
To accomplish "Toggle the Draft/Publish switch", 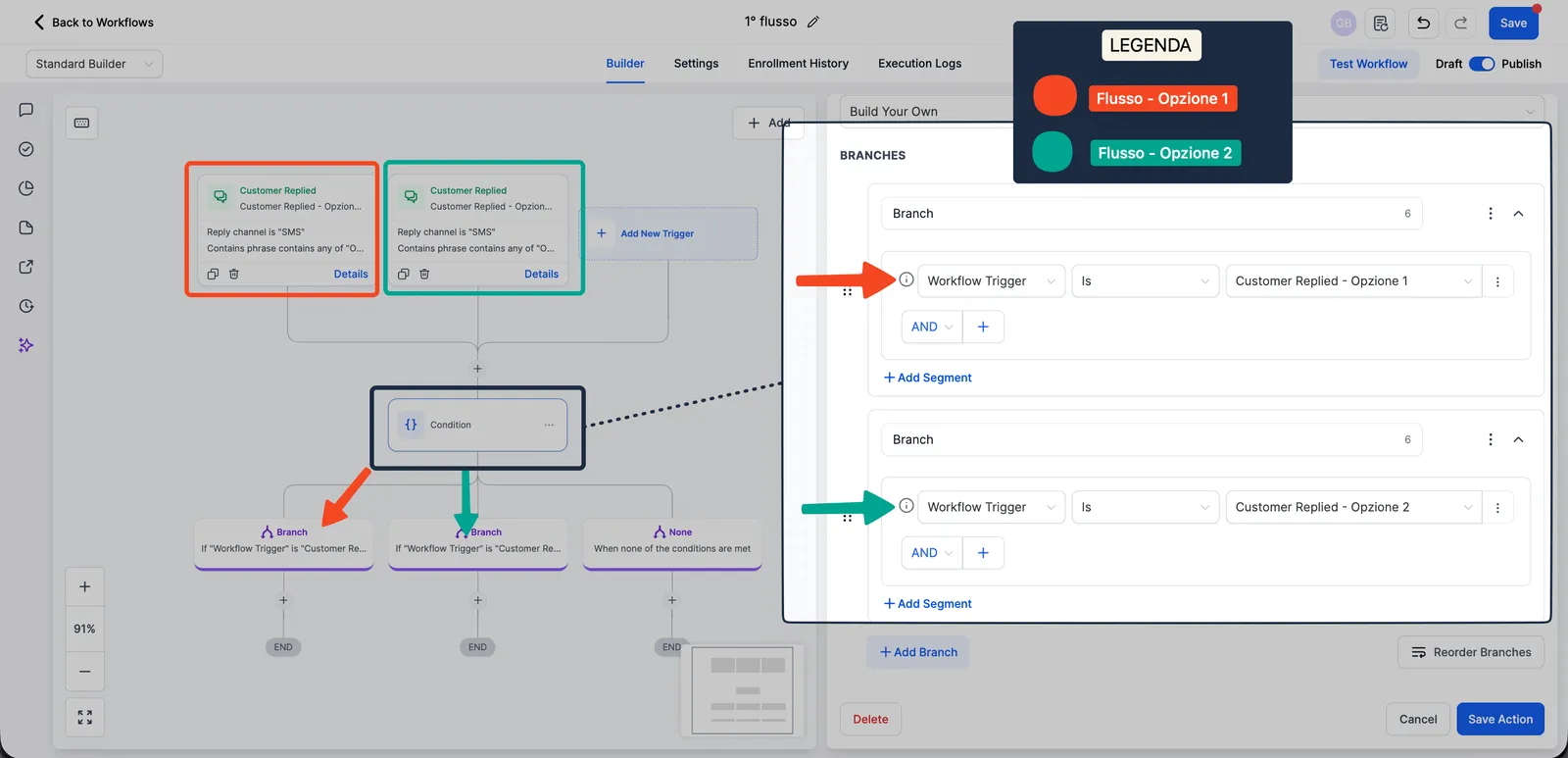I will point(1482,64).
